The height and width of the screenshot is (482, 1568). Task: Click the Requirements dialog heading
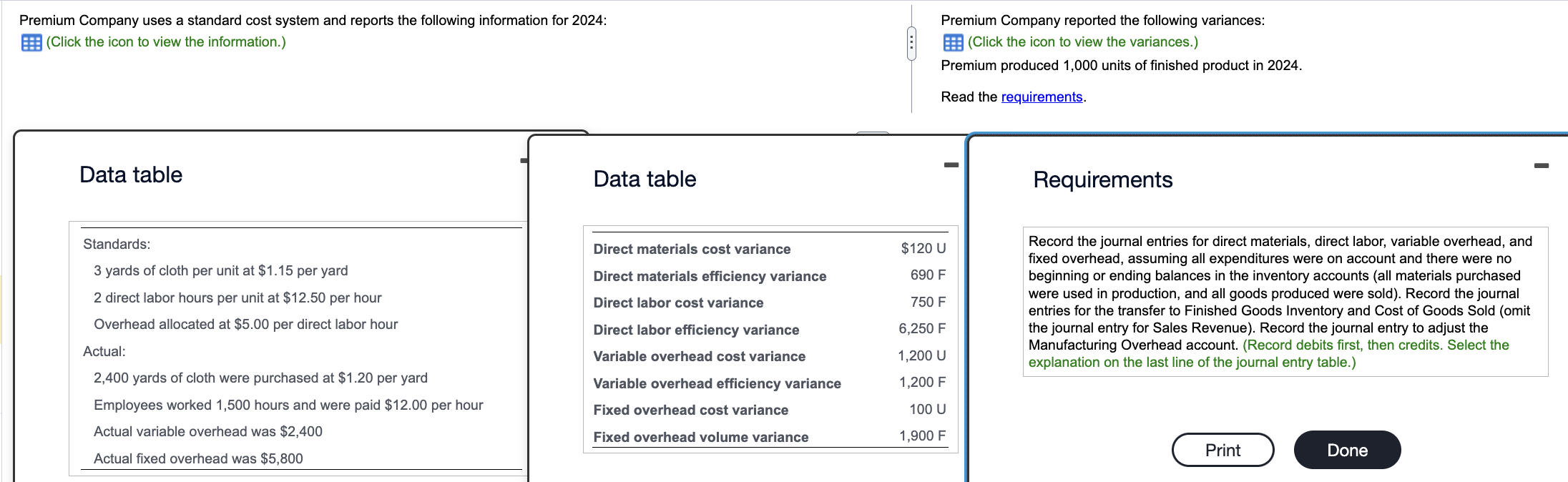[x=1102, y=180]
